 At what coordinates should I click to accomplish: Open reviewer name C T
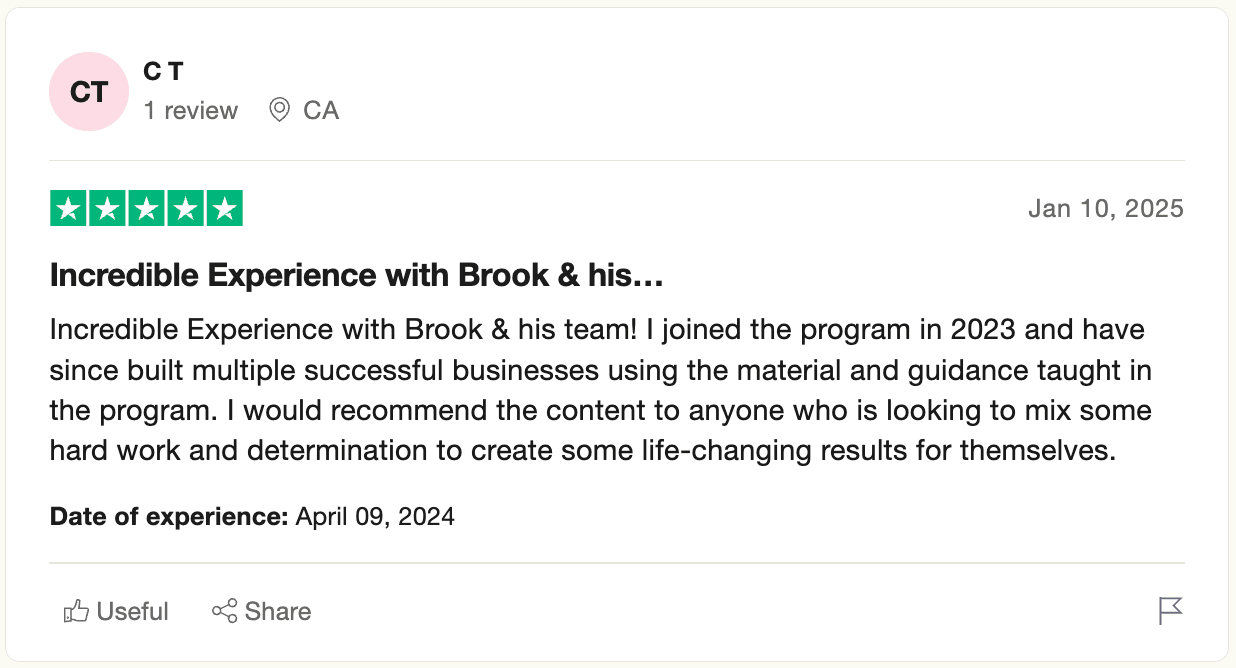click(x=163, y=72)
